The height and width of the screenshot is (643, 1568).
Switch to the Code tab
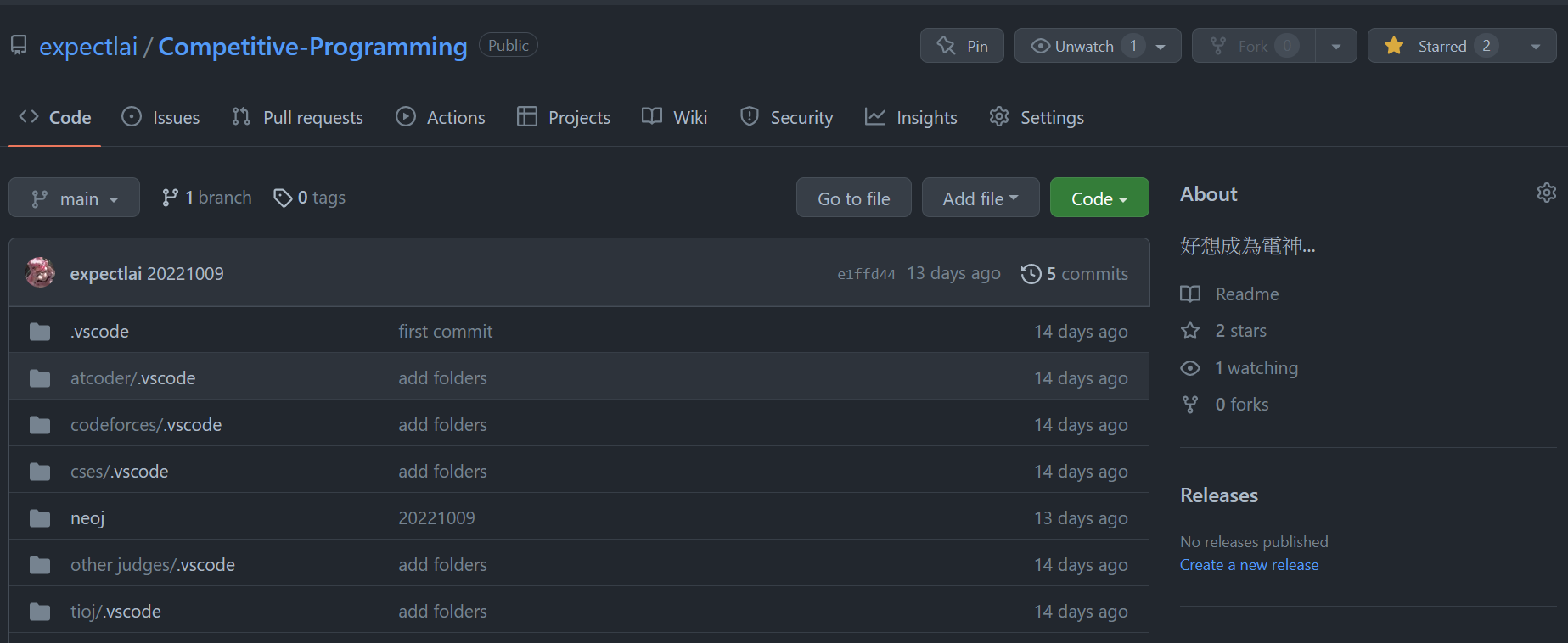pos(55,117)
